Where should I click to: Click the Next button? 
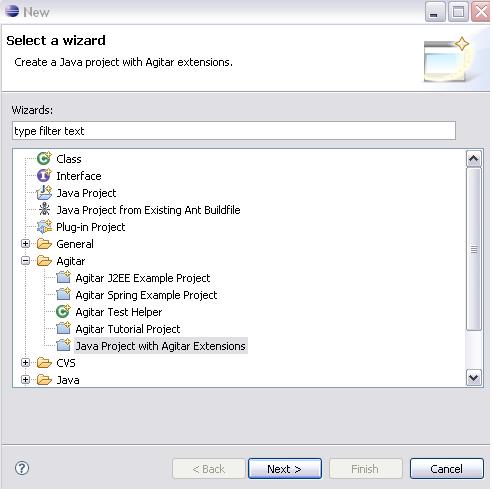point(285,469)
